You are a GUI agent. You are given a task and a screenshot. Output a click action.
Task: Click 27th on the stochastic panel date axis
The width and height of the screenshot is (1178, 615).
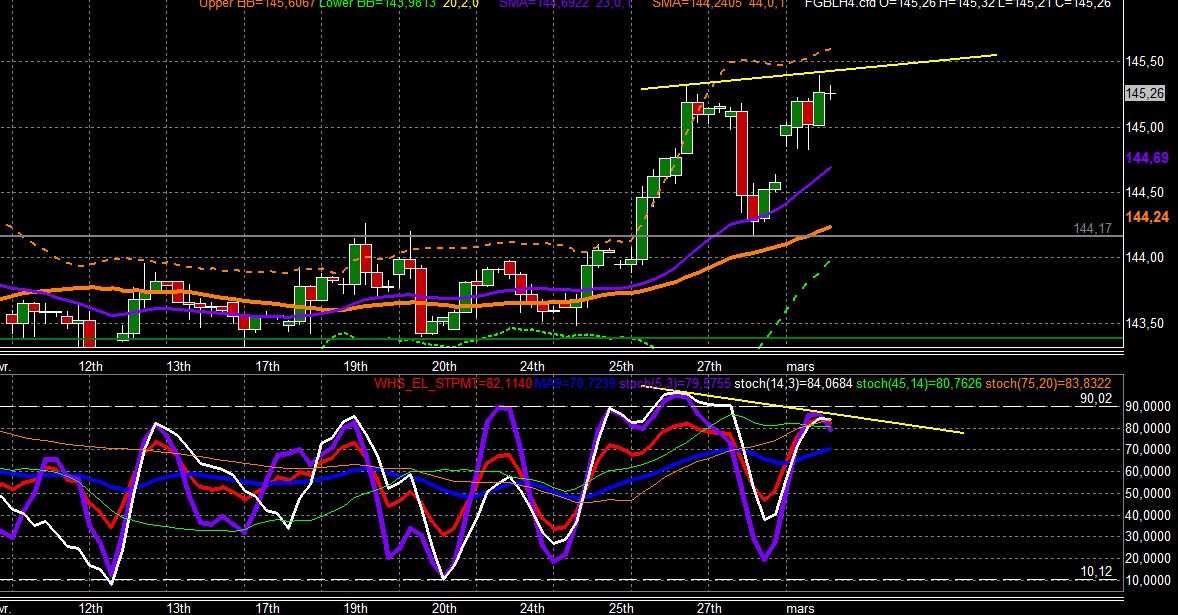point(708,608)
